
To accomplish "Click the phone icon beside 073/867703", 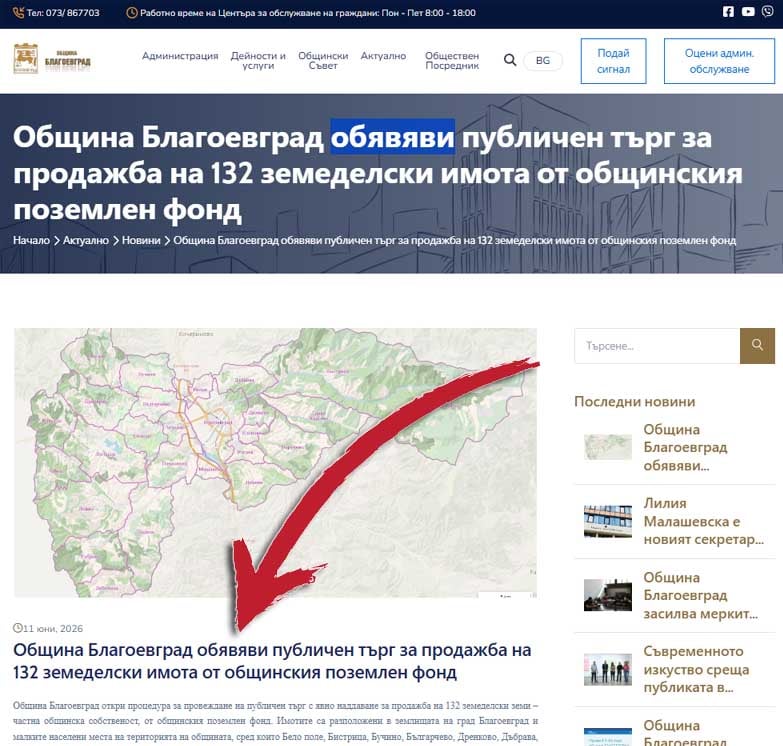I will pos(18,12).
